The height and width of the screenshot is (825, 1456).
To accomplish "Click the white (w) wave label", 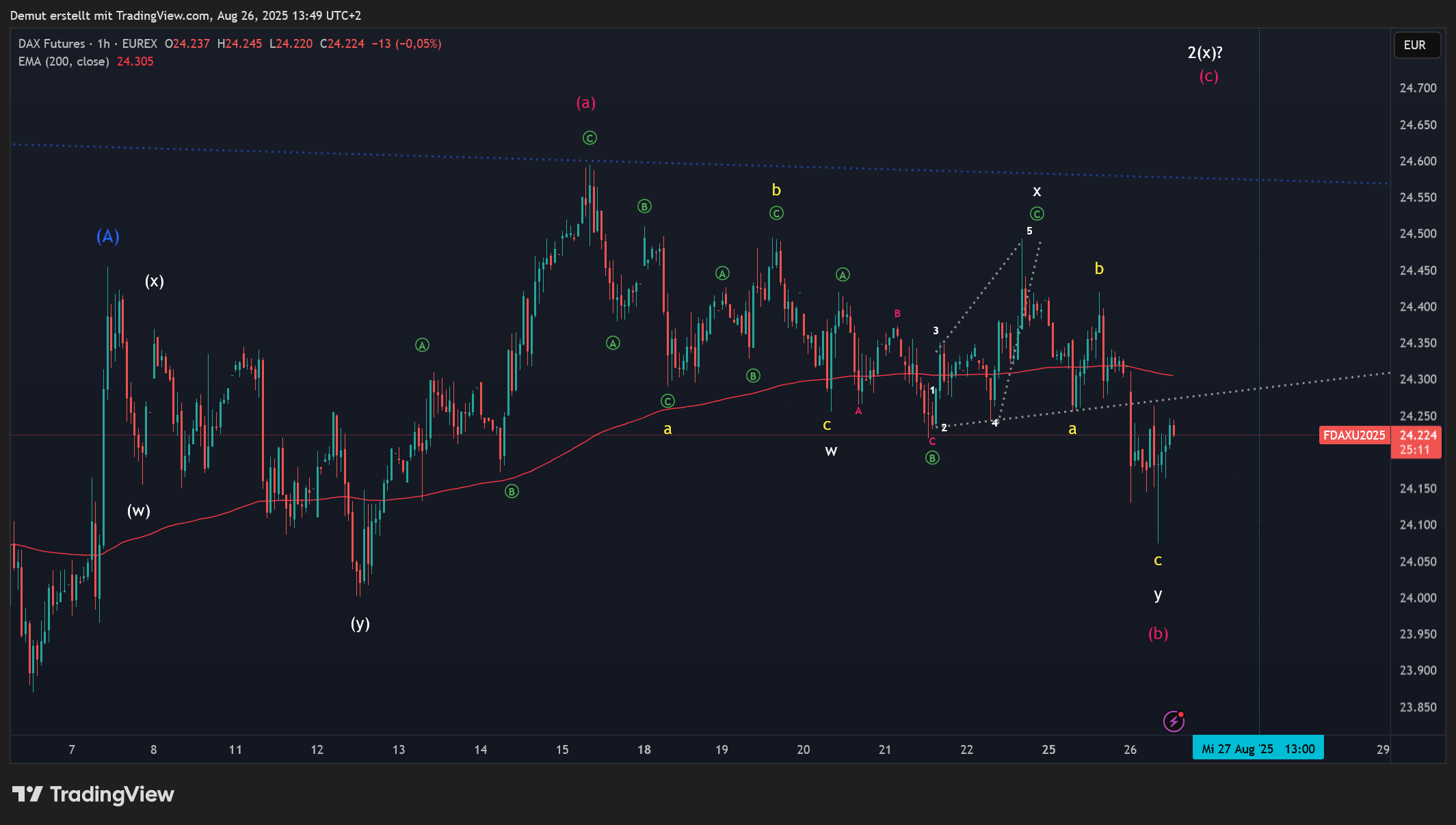I will pyautogui.click(x=139, y=511).
